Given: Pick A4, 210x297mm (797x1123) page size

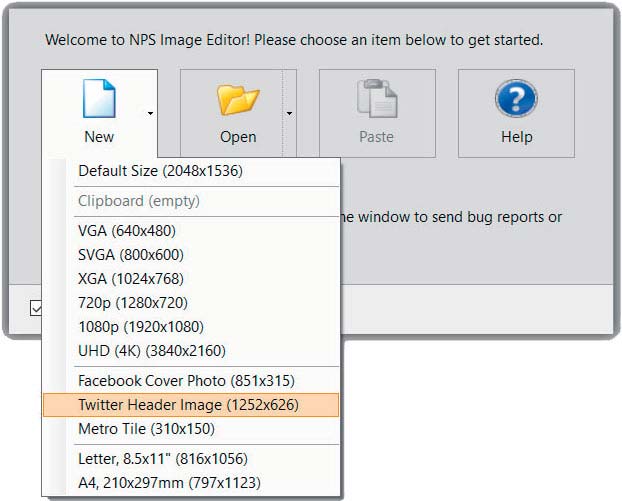Looking at the screenshot, I should coord(191,483).
